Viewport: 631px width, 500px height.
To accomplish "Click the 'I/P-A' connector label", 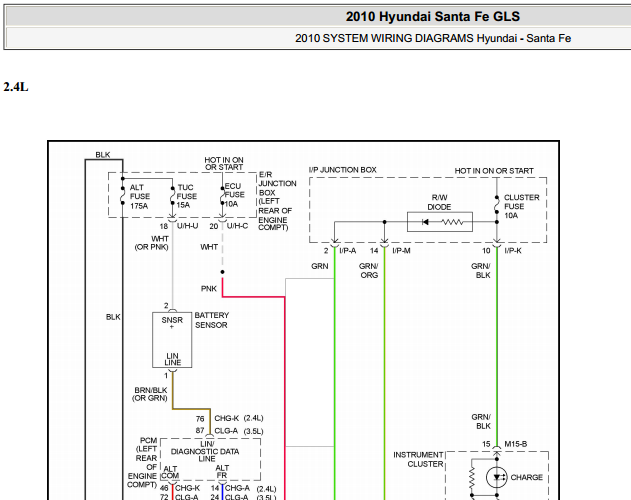I will tap(348, 251).
